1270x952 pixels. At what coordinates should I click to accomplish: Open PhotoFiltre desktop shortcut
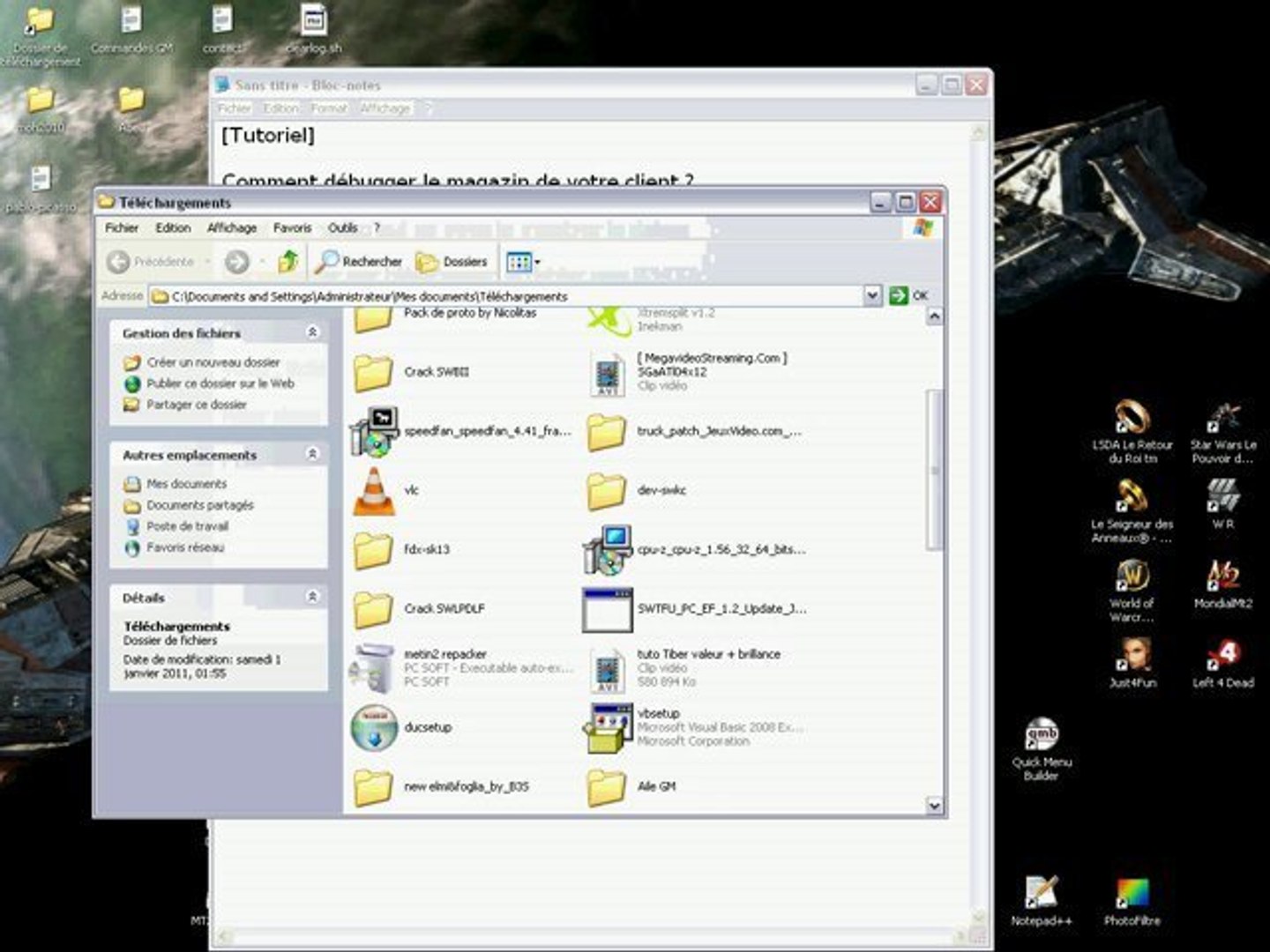click(x=1132, y=902)
